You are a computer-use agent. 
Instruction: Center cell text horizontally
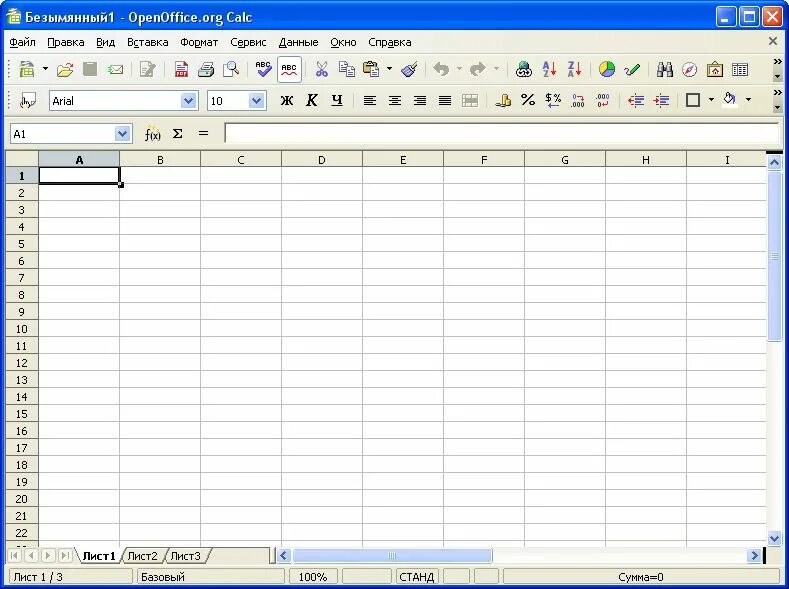pos(395,101)
